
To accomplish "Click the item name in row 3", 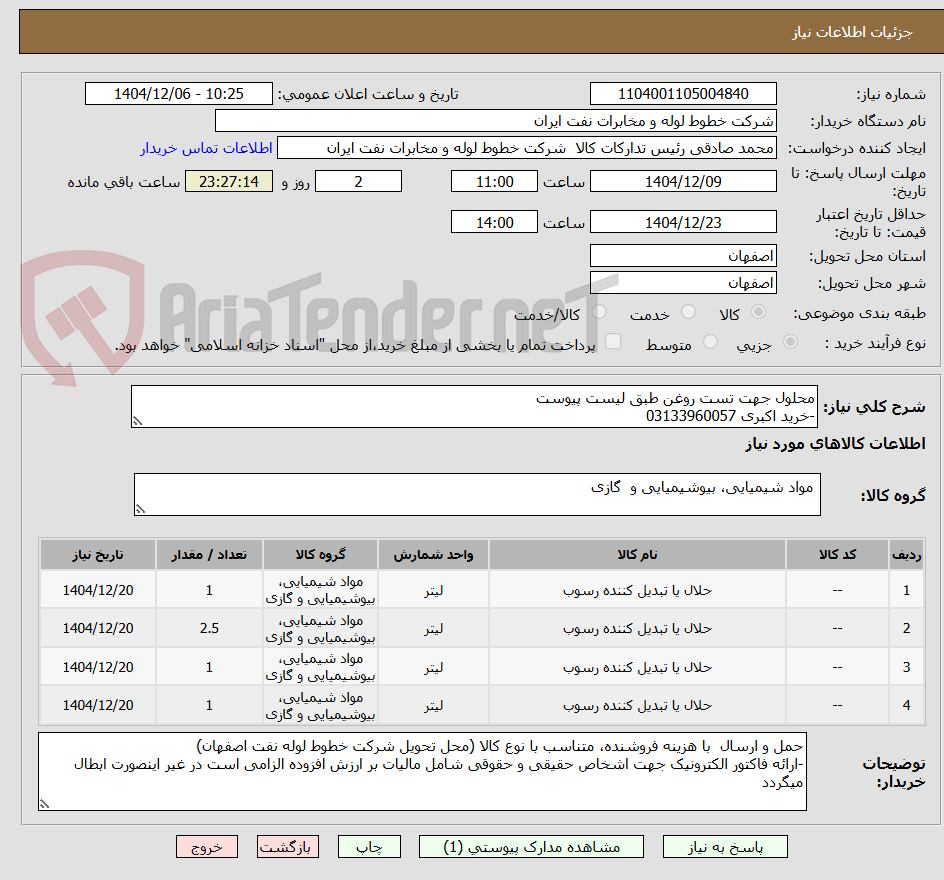I will coord(637,667).
